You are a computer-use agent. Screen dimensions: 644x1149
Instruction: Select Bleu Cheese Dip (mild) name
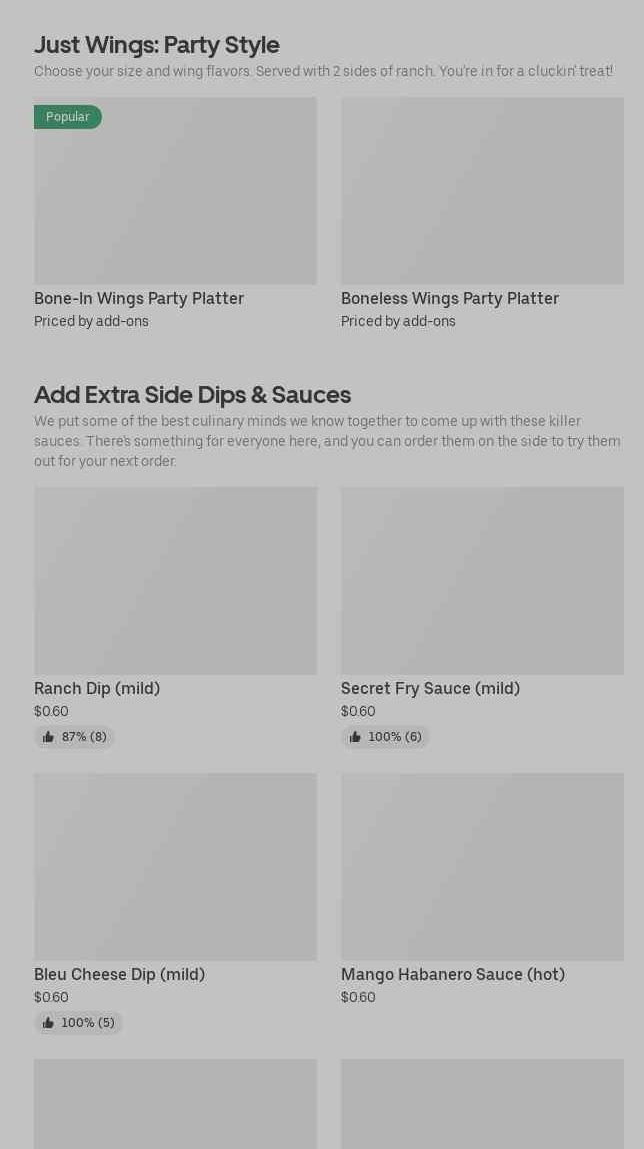119,974
